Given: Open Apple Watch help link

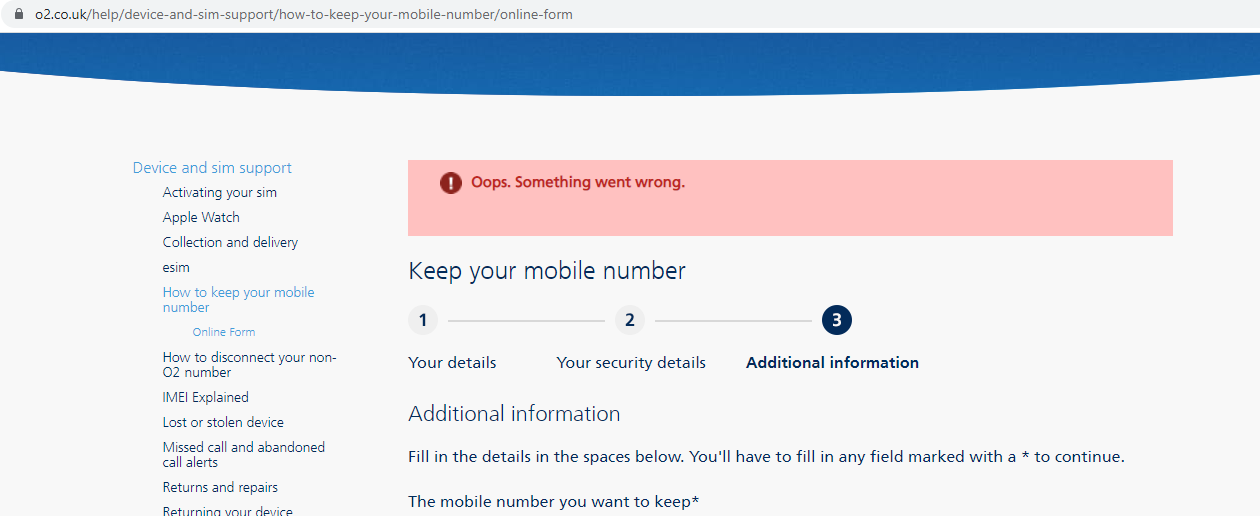Looking at the screenshot, I should [201, 217].
